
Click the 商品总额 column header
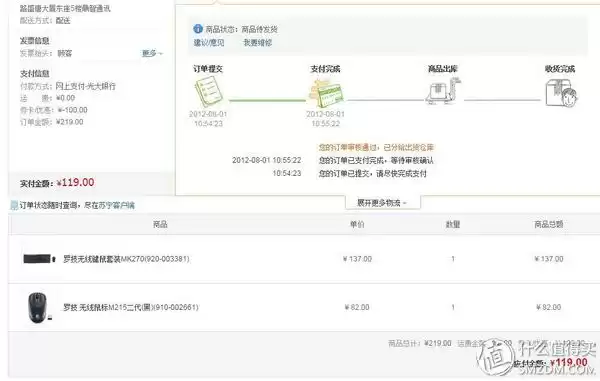click(x=549, y=224)
